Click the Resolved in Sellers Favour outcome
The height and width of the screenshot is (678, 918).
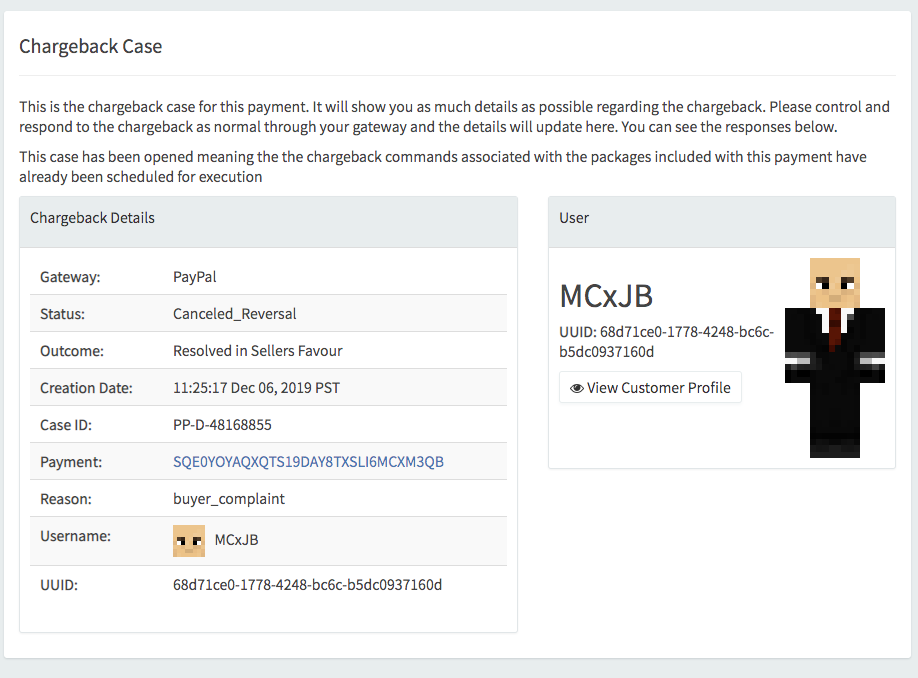pos(258,351)
